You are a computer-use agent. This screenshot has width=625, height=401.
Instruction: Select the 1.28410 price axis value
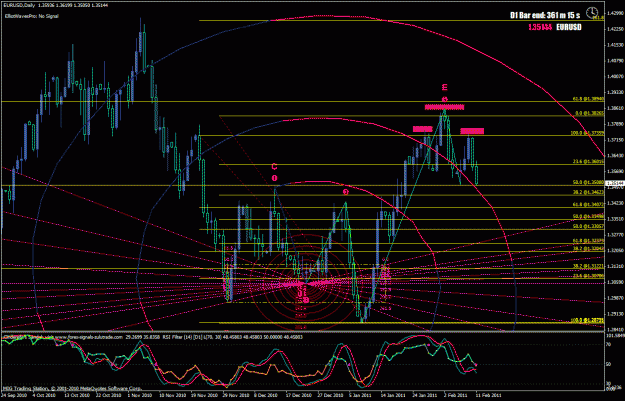pyautogui.click(x=615, y=330)
